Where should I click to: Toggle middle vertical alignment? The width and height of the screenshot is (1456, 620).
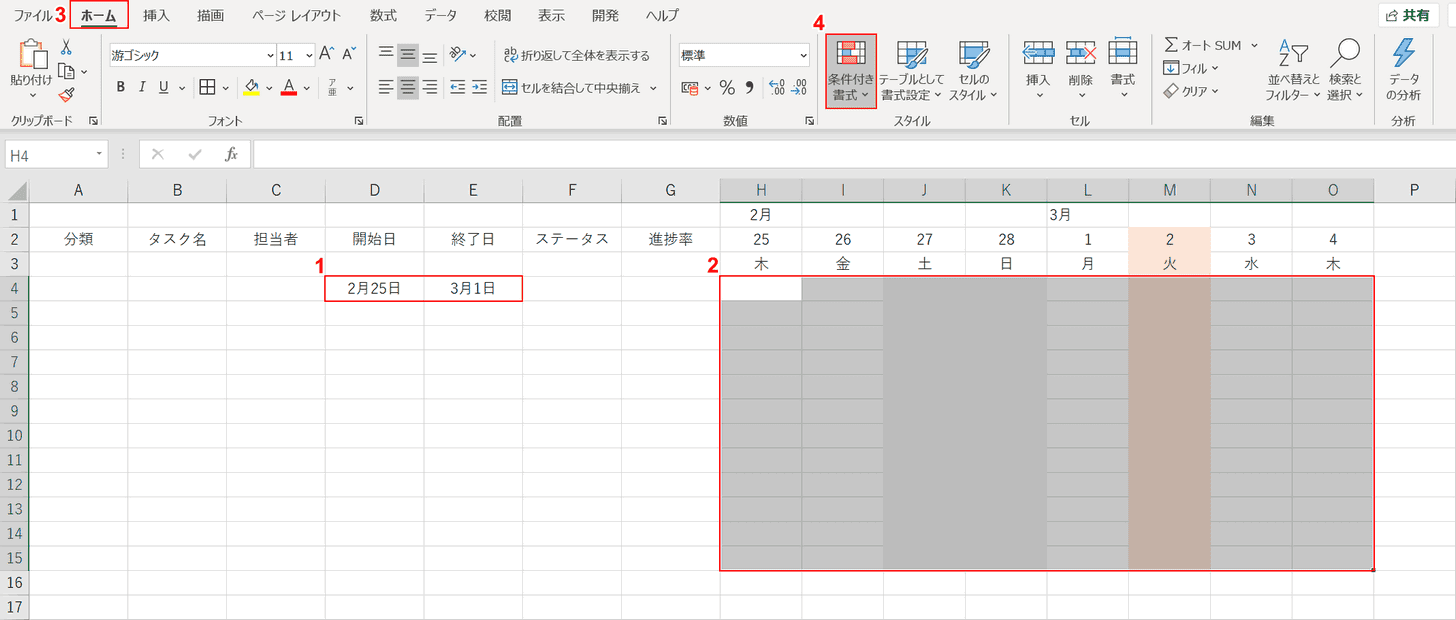407,55
